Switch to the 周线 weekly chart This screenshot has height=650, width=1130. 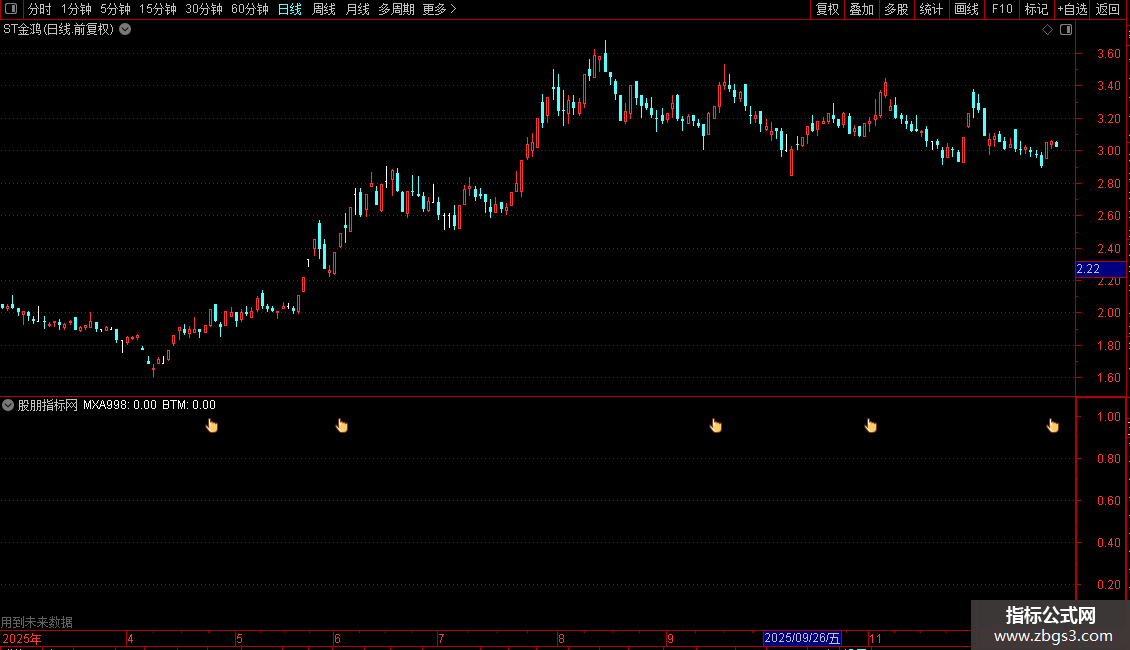324,9
